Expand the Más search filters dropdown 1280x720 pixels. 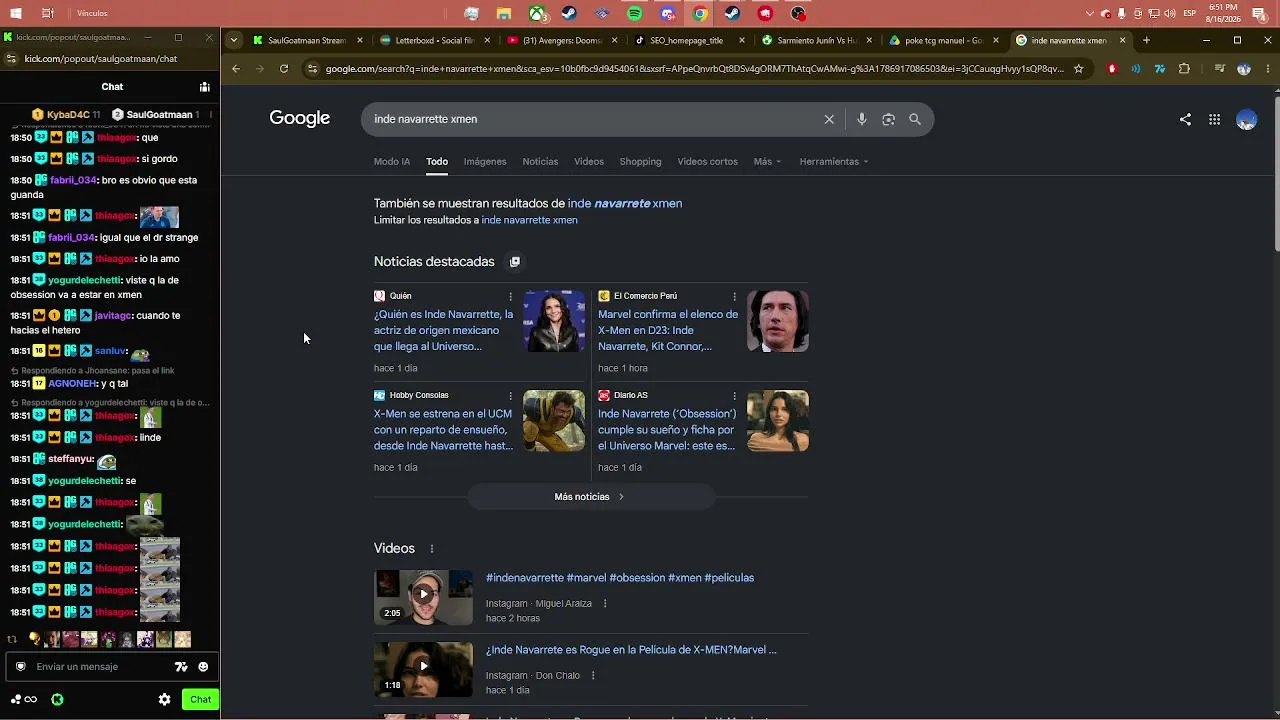[767, 161]
